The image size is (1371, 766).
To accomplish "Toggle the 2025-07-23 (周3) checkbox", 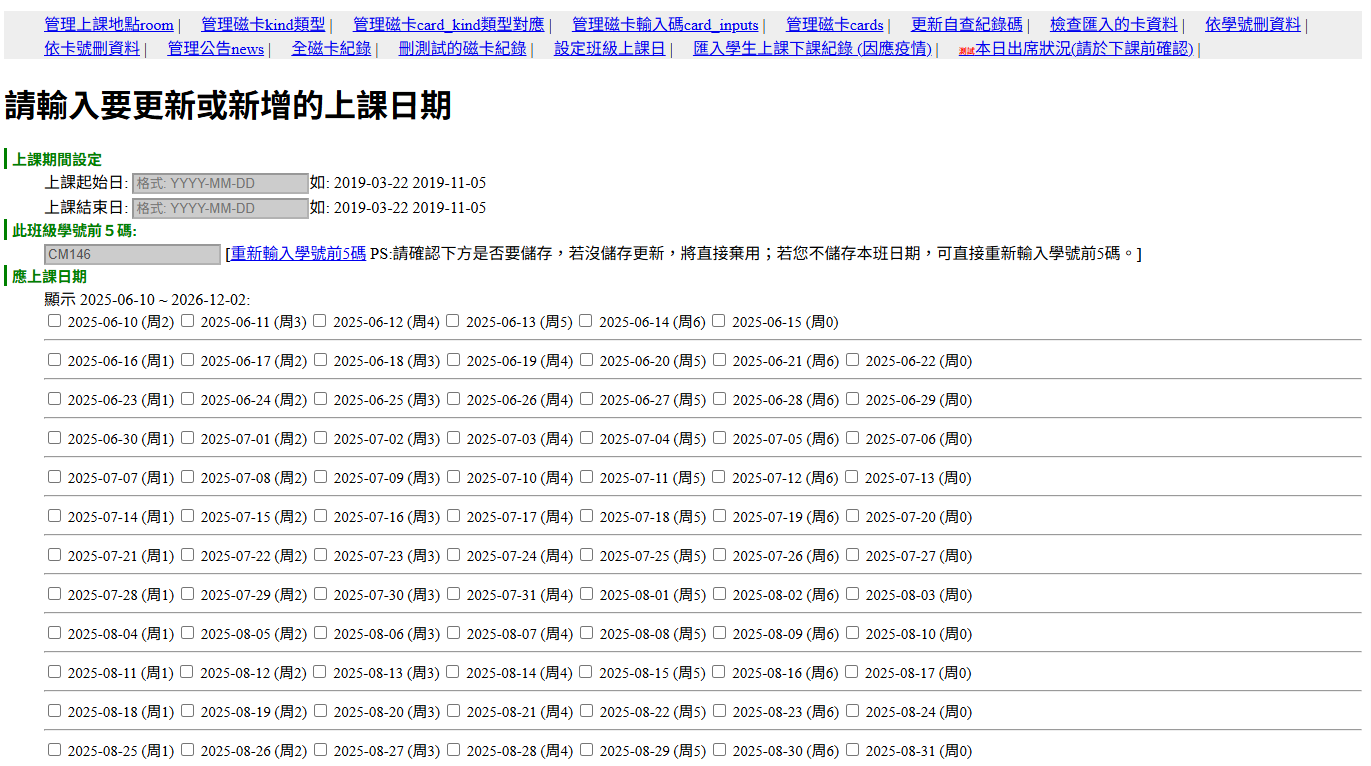I will pos(320,555).
